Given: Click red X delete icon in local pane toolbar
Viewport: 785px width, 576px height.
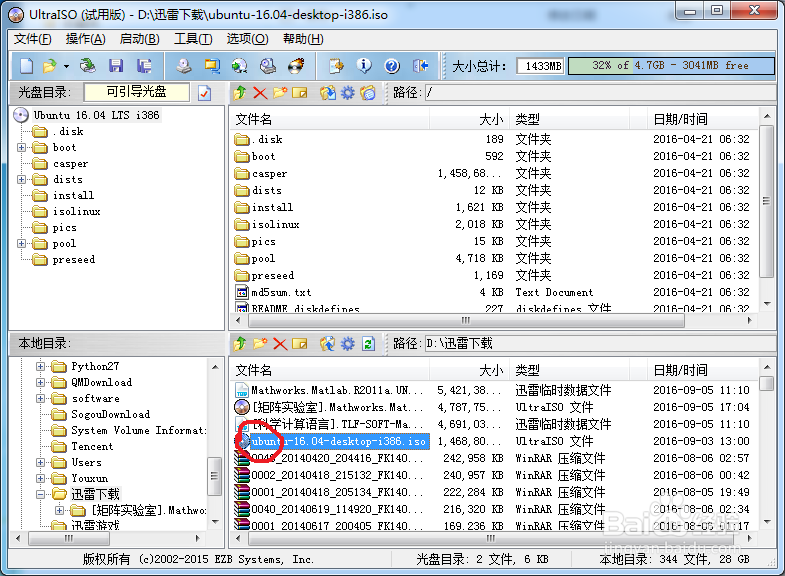Looking at the screenshot, I should point(280,344).
